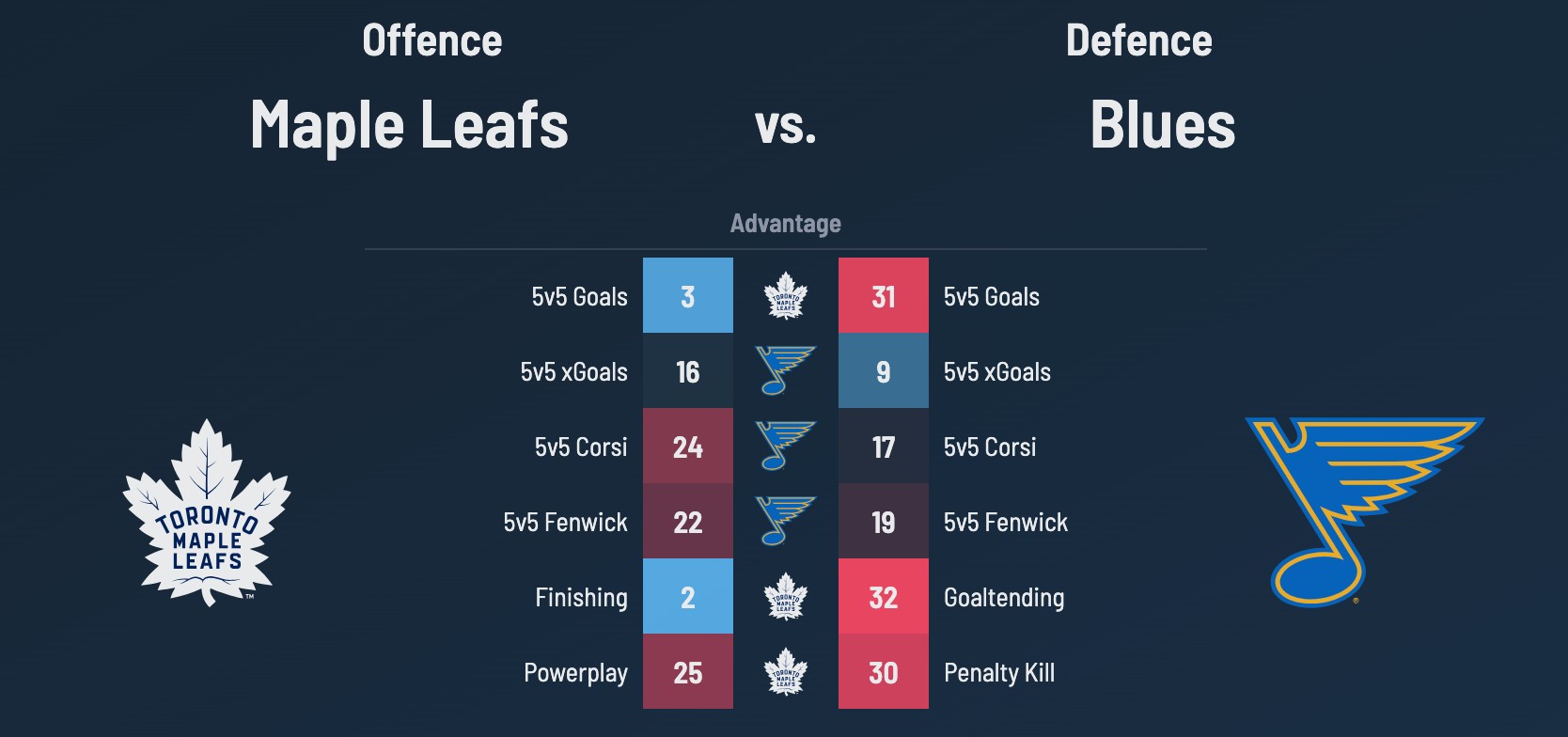The height and width of the screenshot is (737, 1568).
Task: Click the Goaltending rank 32 cell
Action: [x=884, y=597]
